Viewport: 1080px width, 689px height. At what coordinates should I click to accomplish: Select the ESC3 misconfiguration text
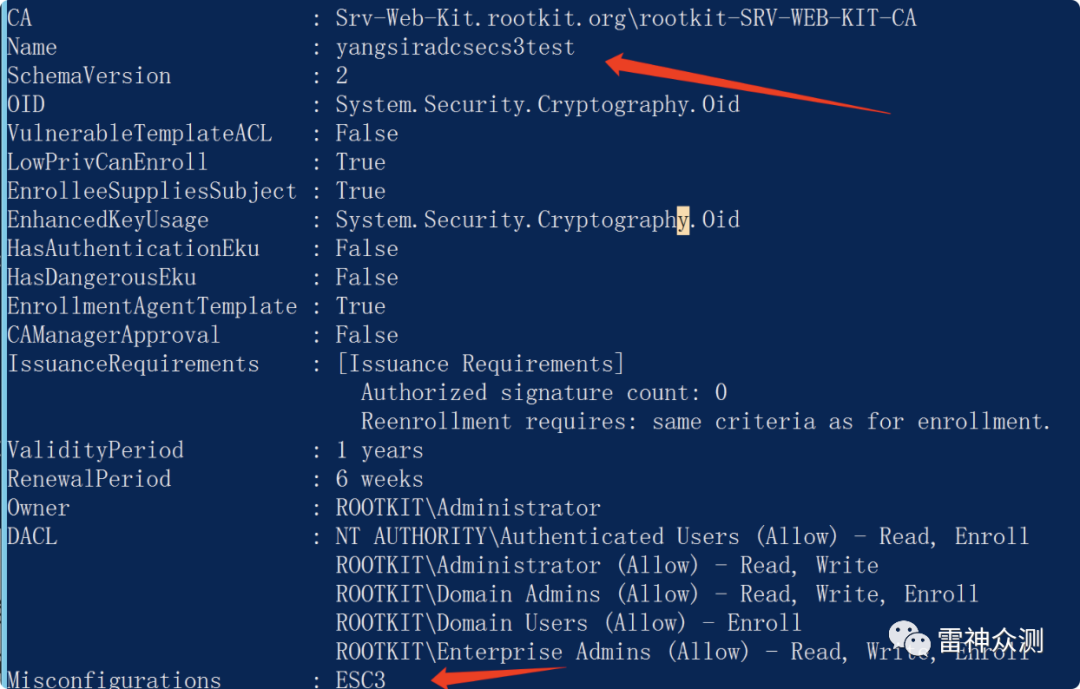coord(360,679)
